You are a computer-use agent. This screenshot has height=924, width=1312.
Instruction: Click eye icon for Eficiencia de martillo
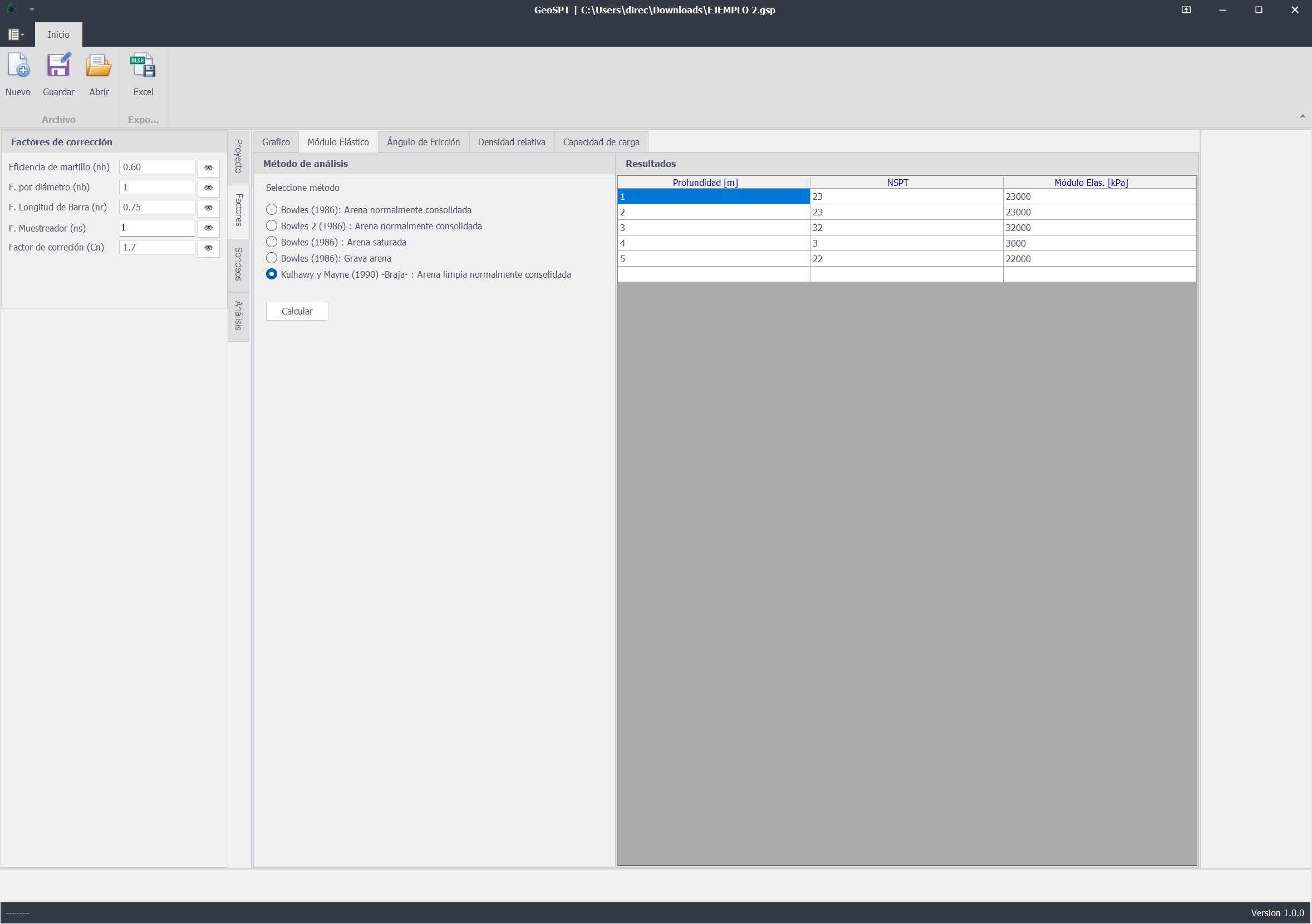tap(209, 168)
